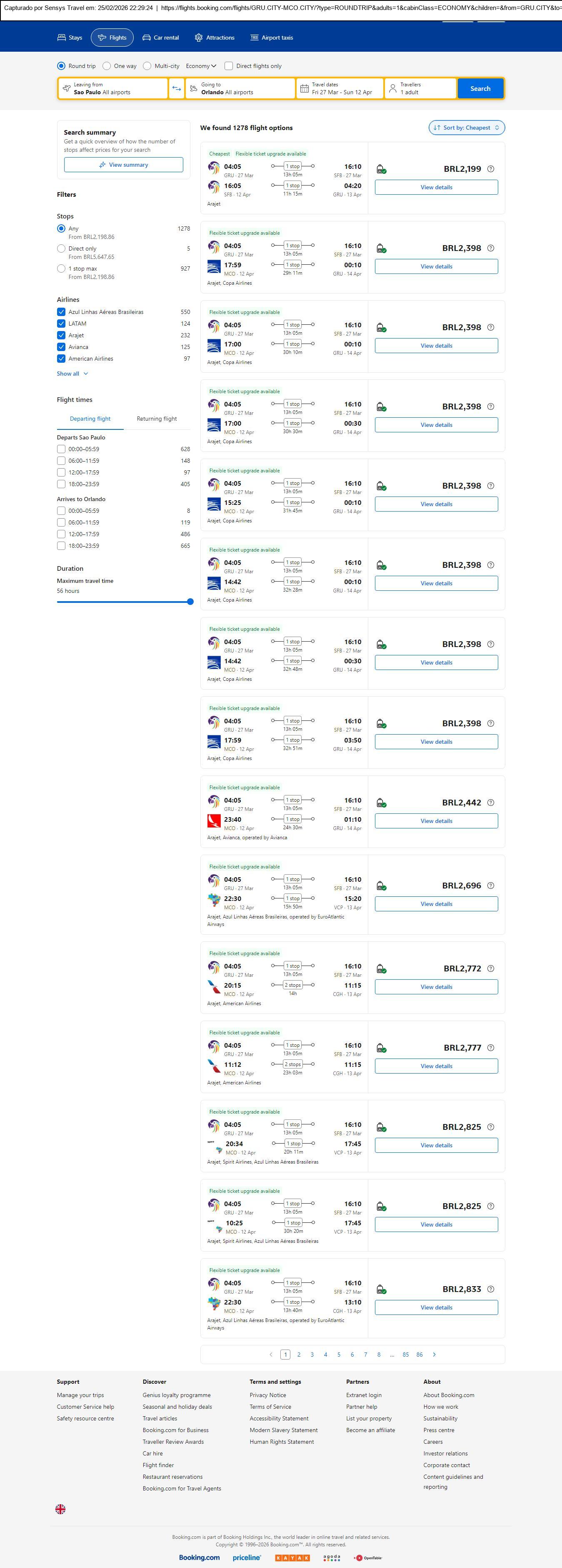Go to next results page arrow
562x1568 pixels.
pos(434,1355)
